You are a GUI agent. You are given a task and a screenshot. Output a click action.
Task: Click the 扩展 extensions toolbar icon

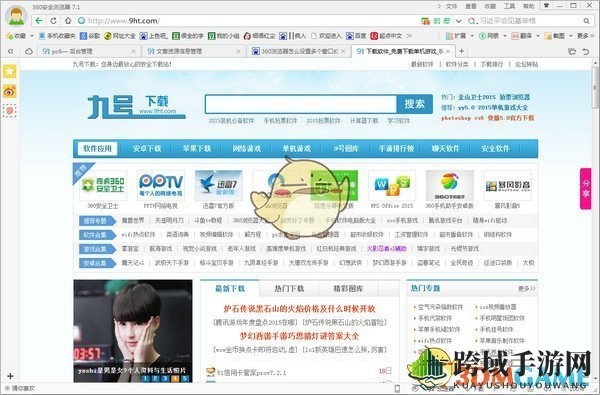coord(456,36)
